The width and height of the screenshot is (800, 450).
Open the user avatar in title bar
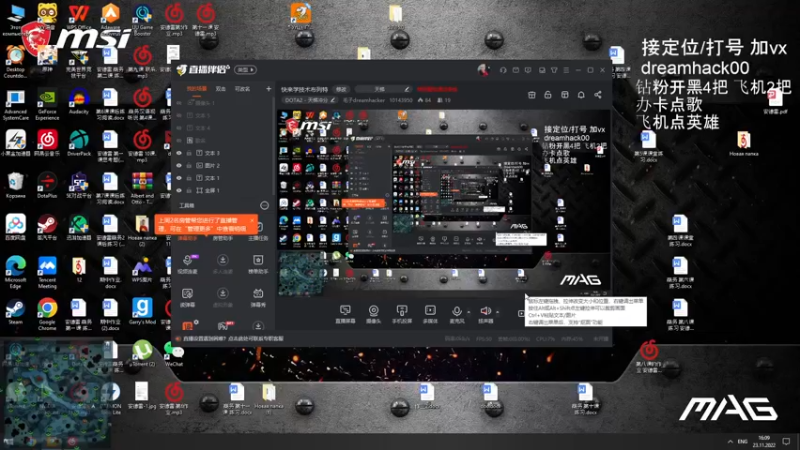coord(483,70)
